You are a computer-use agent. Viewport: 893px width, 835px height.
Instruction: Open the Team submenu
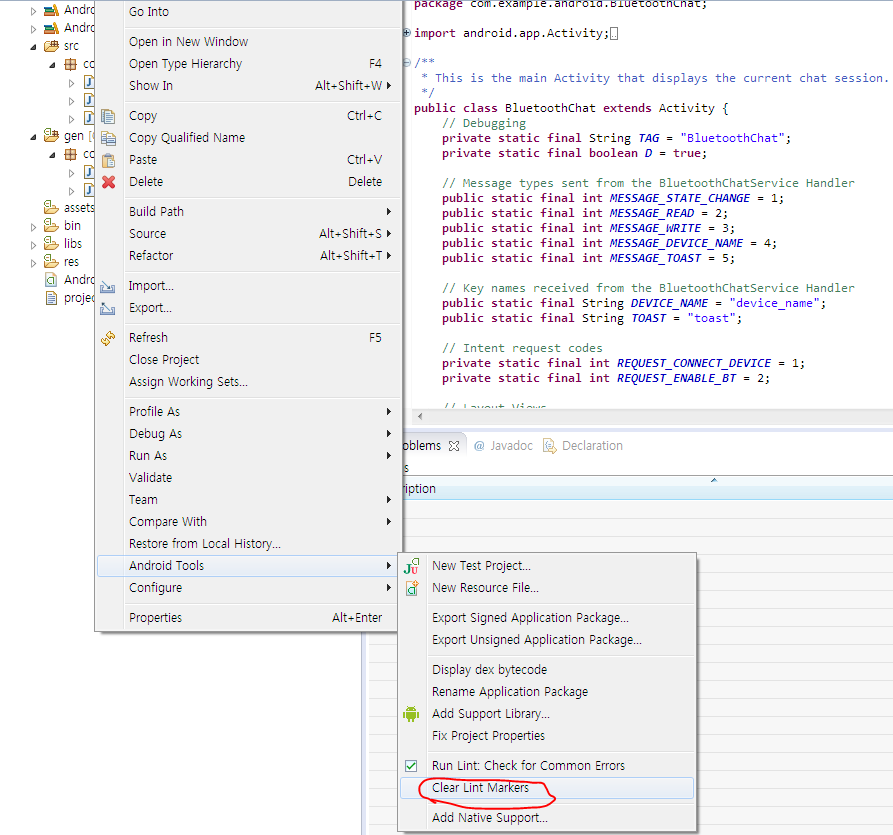[x=247, y=500]
